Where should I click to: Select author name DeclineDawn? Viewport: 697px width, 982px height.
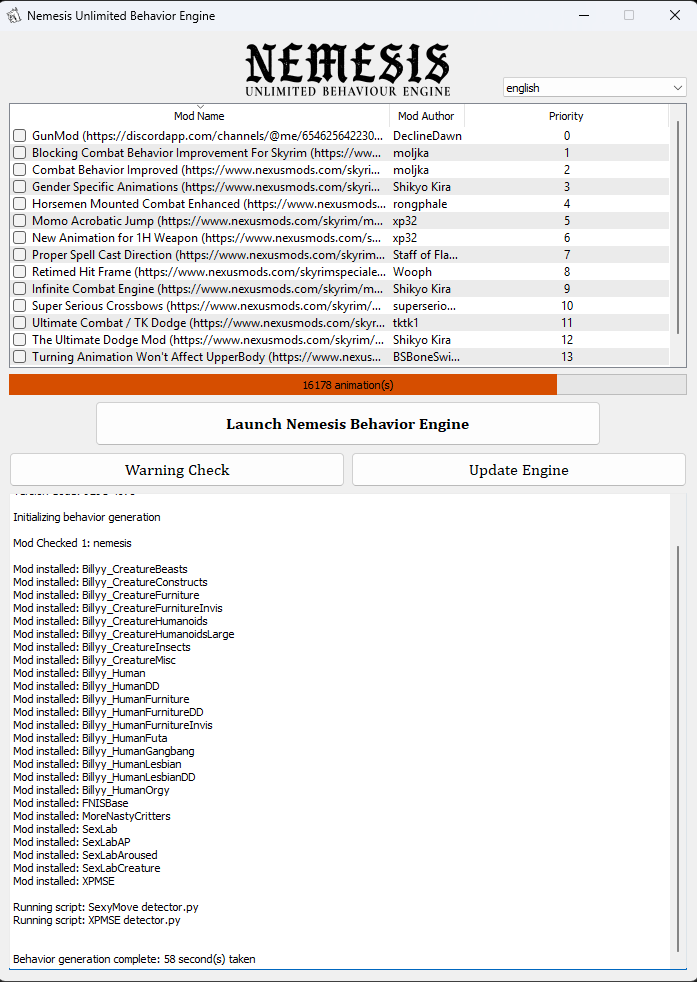click(427, 136)
